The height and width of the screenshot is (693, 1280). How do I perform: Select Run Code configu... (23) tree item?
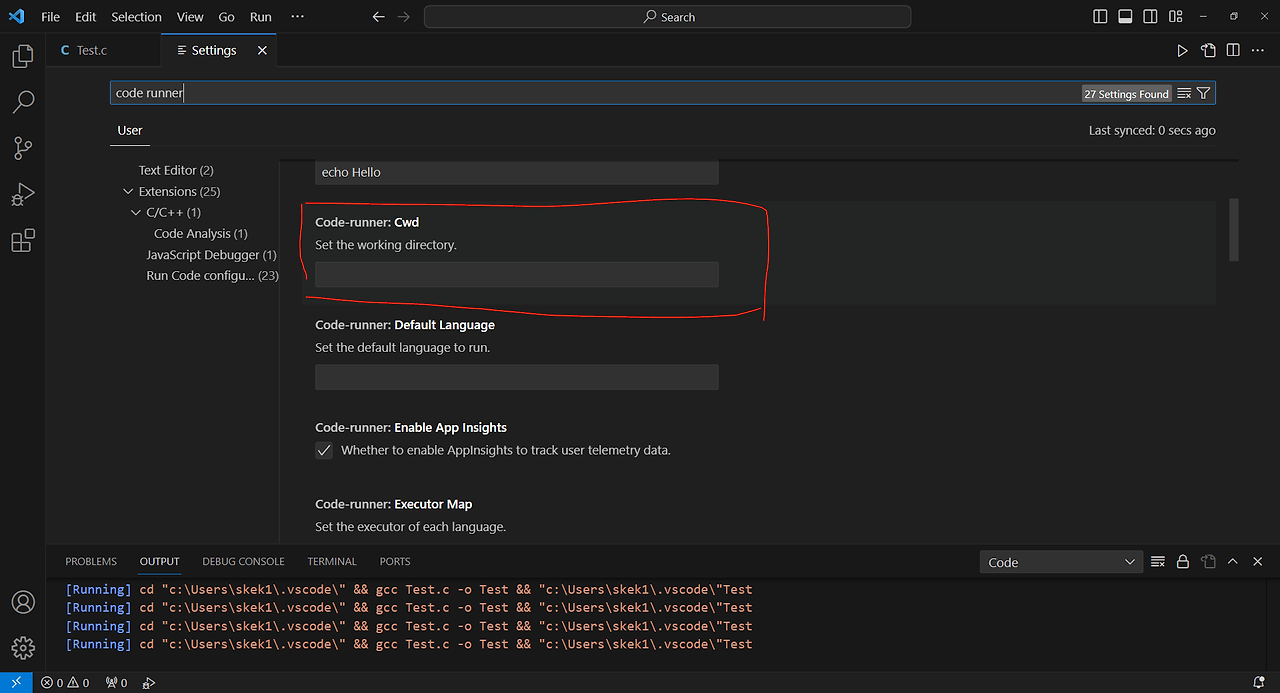[212, 276]
